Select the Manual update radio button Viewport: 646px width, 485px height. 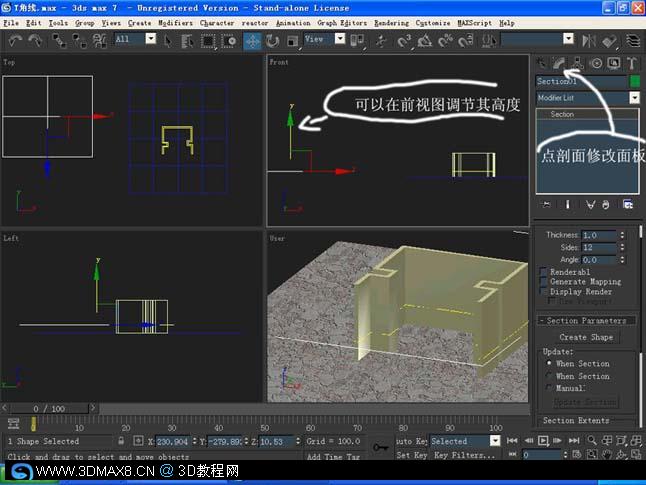tap(548, 388)
